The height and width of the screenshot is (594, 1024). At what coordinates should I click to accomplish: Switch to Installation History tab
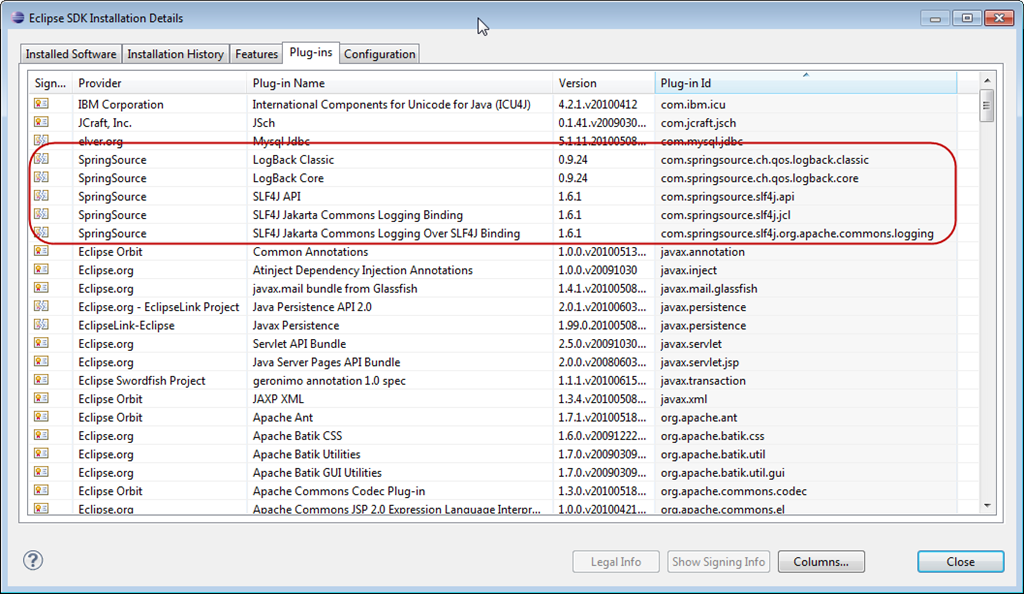pyautogui.click(x=175, y=54)
